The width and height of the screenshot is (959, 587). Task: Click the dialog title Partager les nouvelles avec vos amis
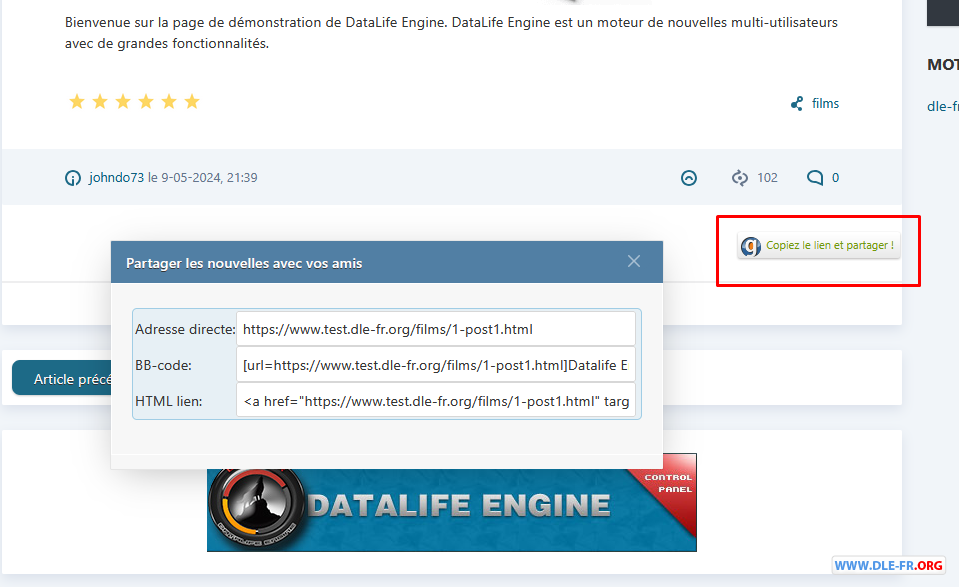click(x=244, y=263)
